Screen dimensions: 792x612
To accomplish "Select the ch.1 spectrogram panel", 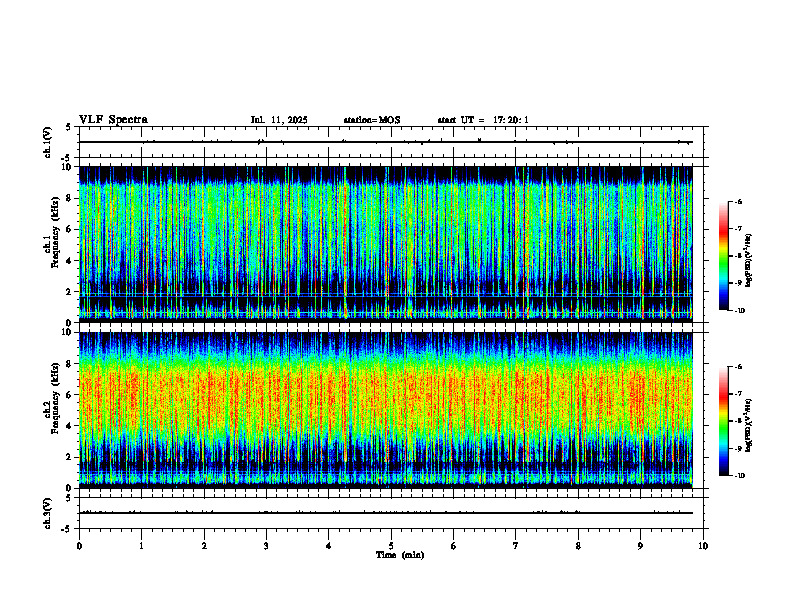I will (x=386, y=244).
